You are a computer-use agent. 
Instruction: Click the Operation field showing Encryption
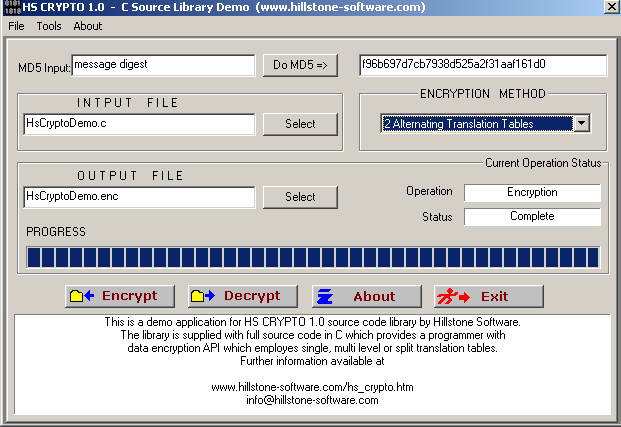pyautogui.click(x=532, y=193)
